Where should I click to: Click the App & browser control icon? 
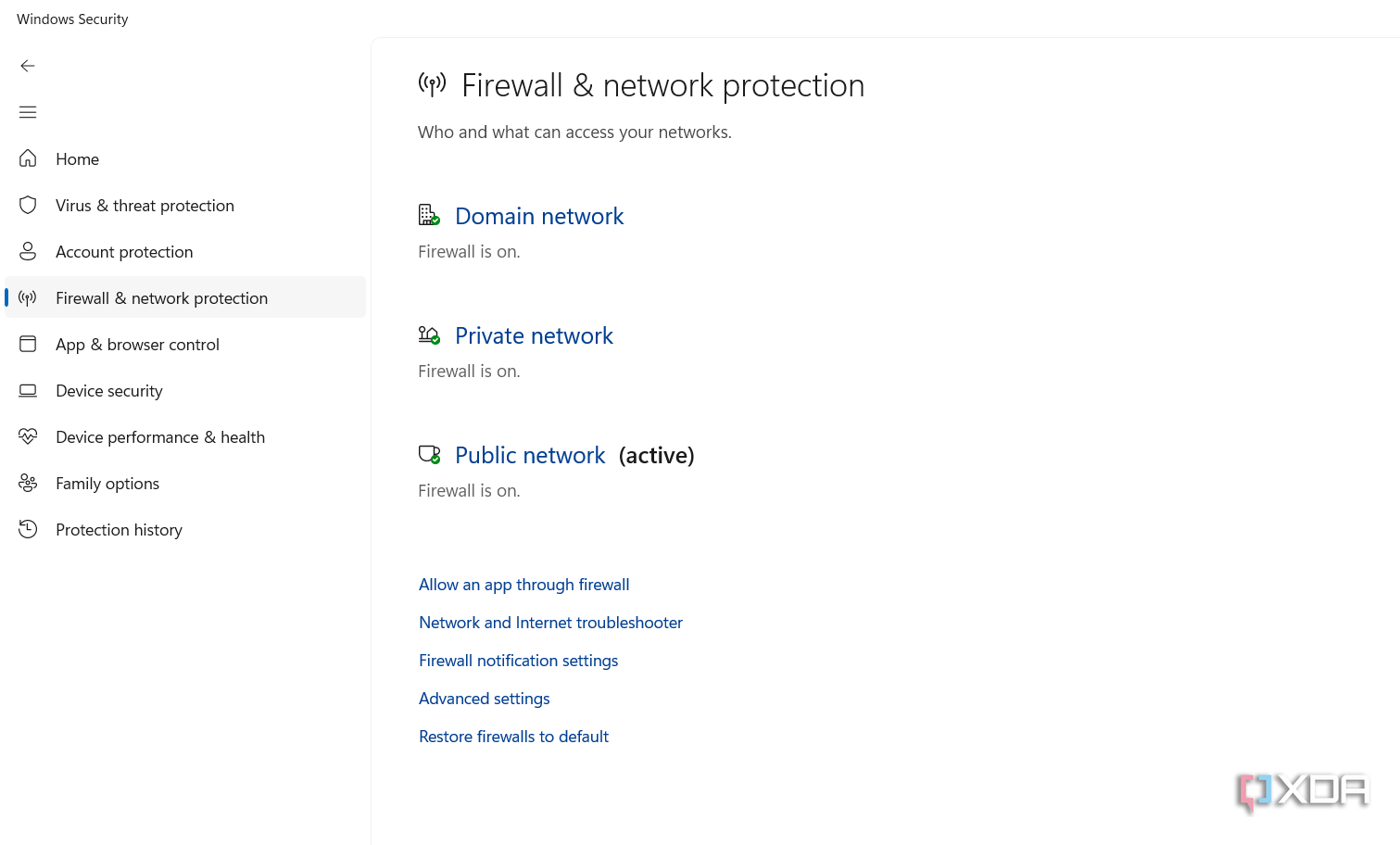click(28, 344)
